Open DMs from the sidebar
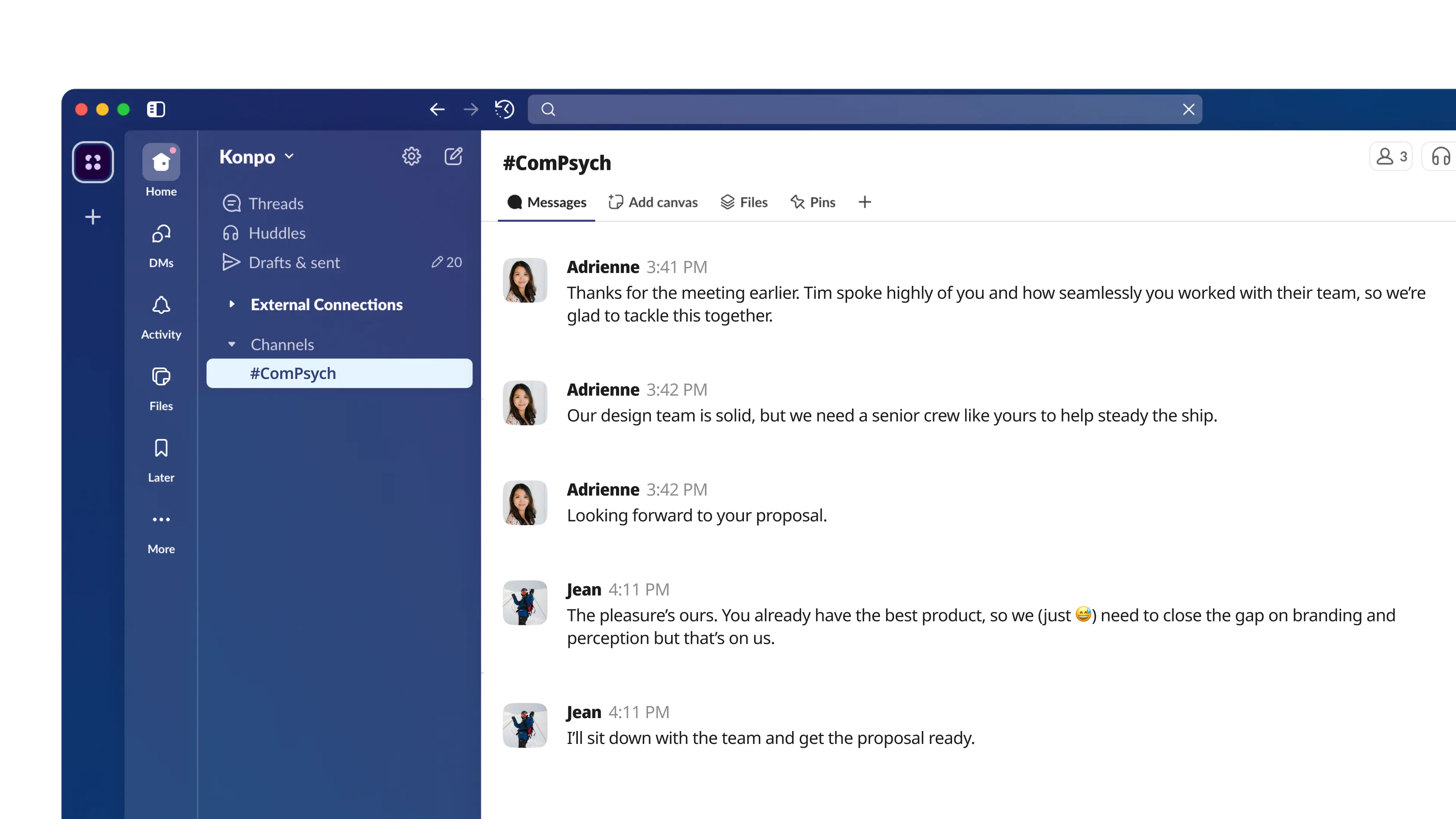Image resolution: width=1456 pixels, height=819 pixels. pos(161,245)
